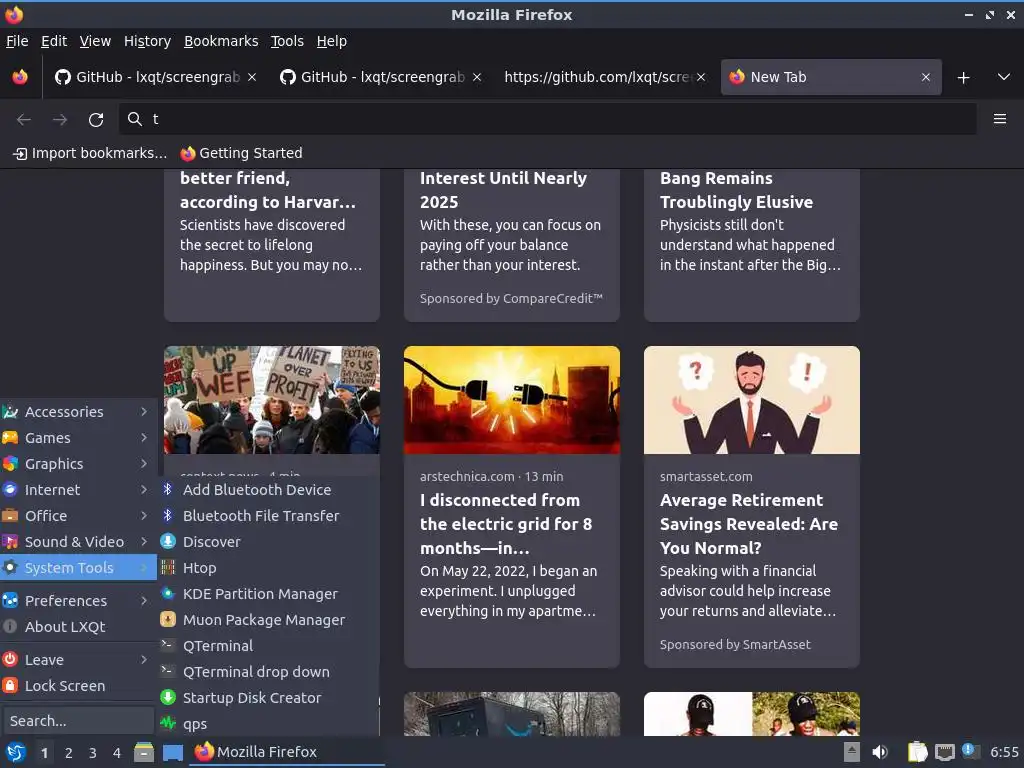The height and width of the screenshot is (768, 1024).
Task: Open the Help menu
Action: click(332, 41)
